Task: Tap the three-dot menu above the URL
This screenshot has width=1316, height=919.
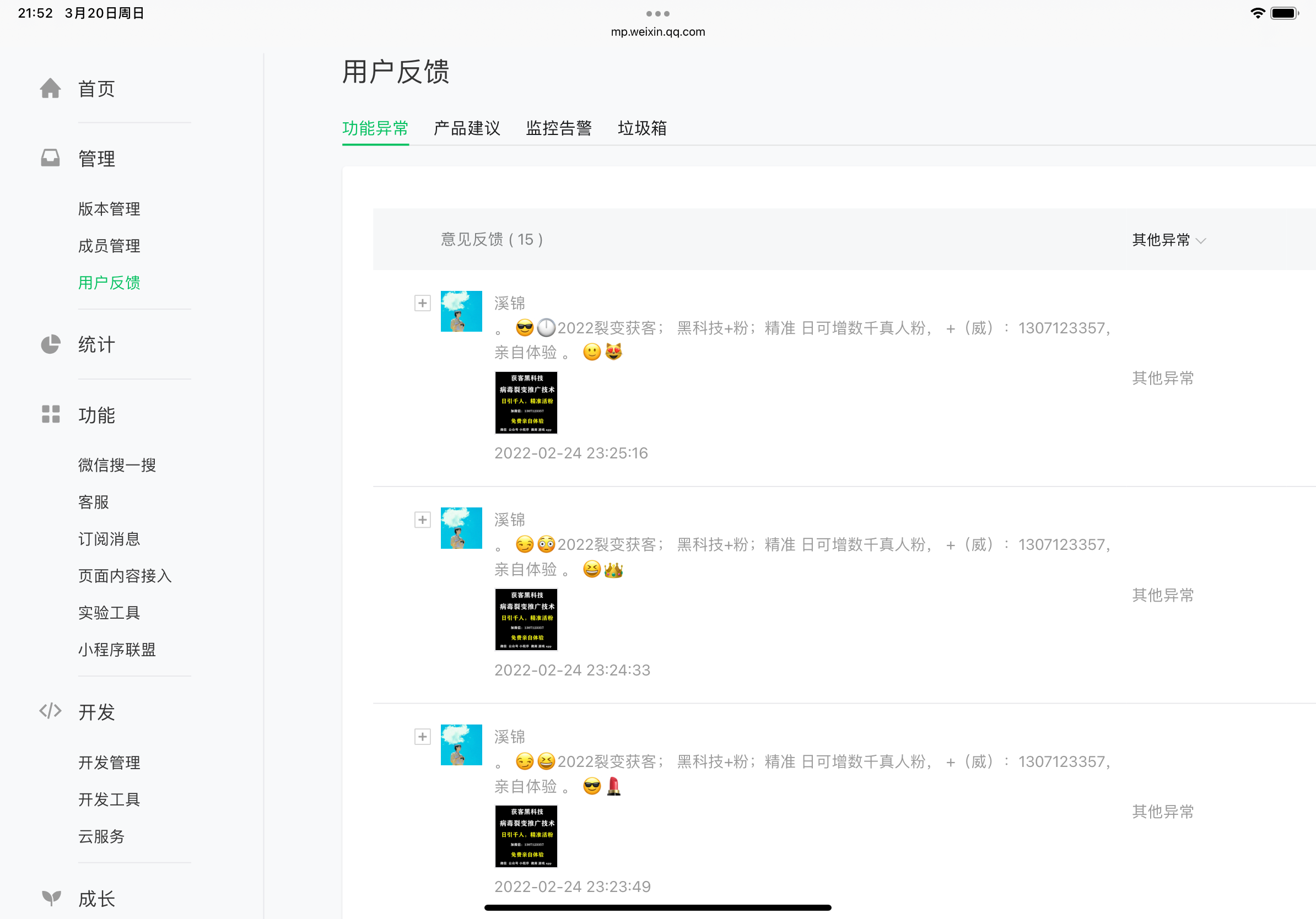Action: point(657,14)
